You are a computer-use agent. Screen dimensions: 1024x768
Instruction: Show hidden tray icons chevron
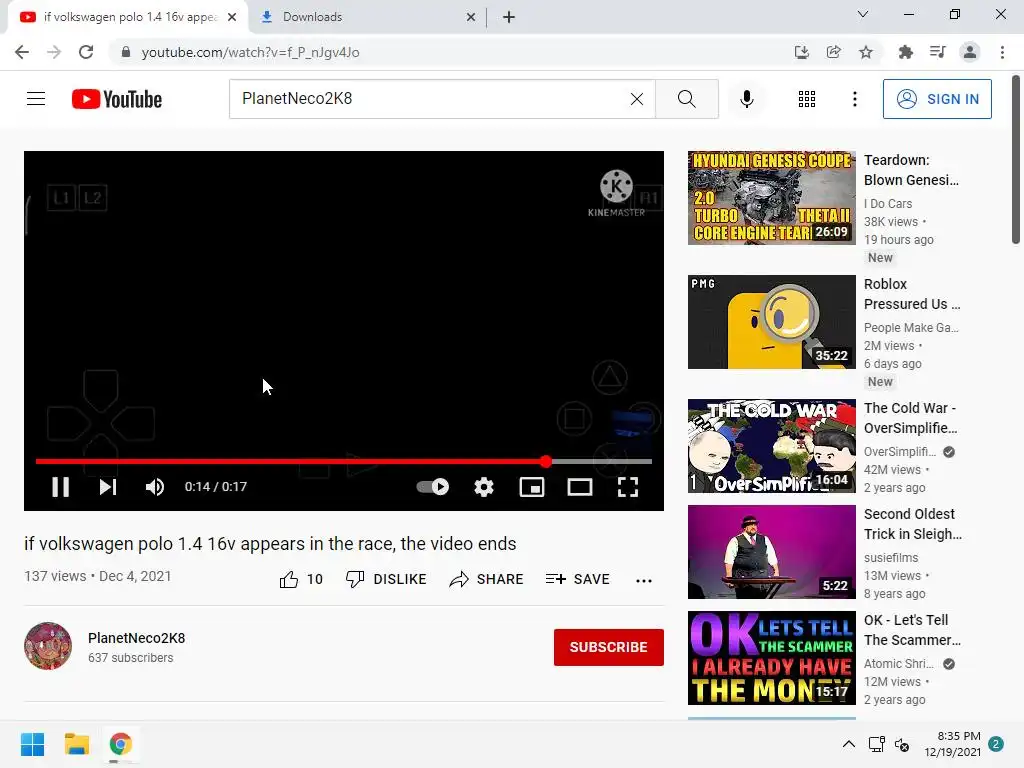[x=848, y=744]
